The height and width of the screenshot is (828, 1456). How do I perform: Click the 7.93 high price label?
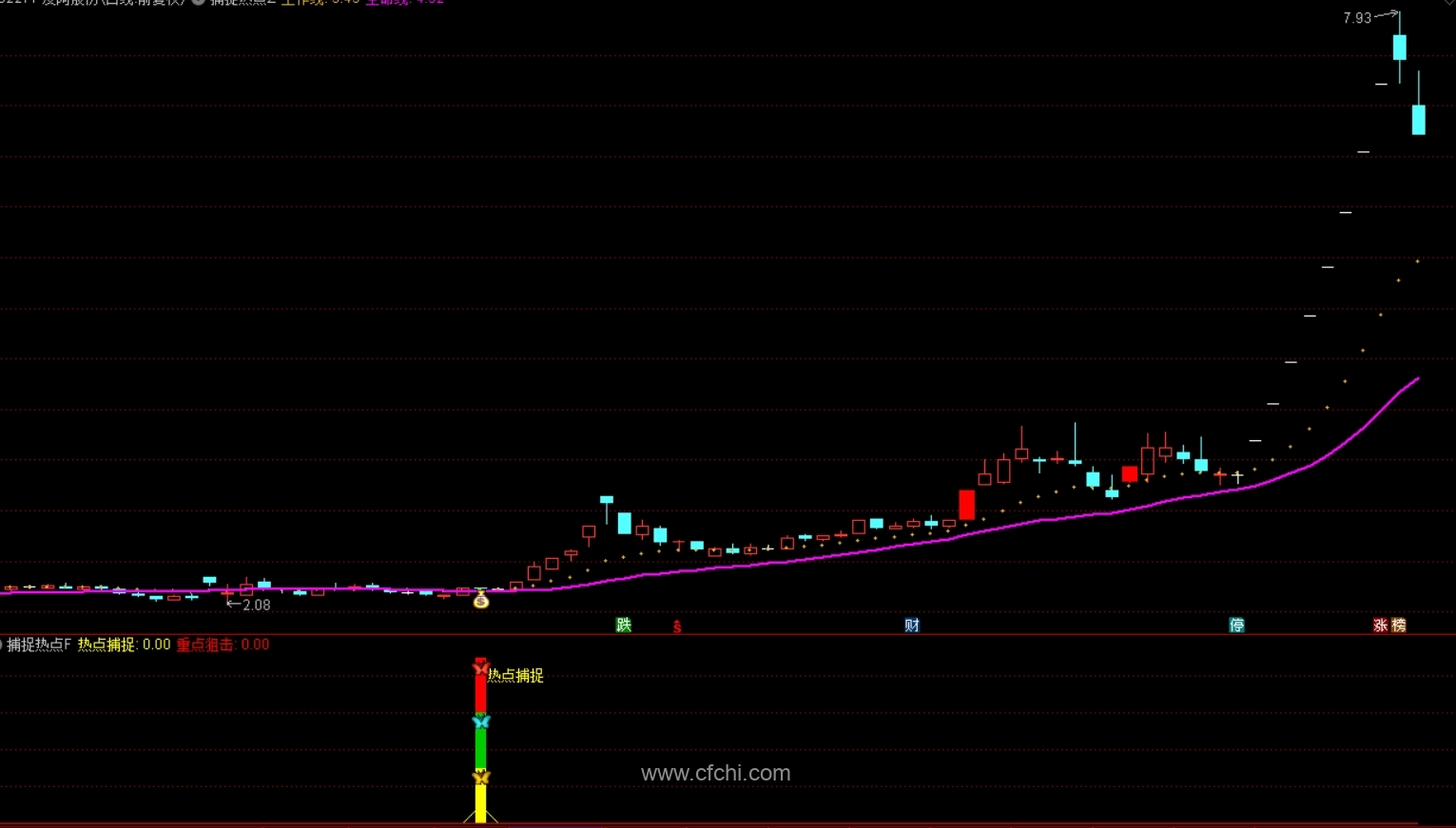pos(1357,18)
